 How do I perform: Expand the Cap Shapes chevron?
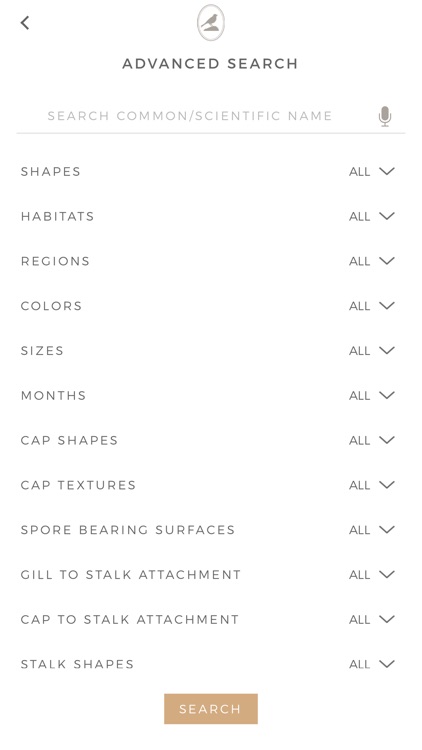[387, 440]
